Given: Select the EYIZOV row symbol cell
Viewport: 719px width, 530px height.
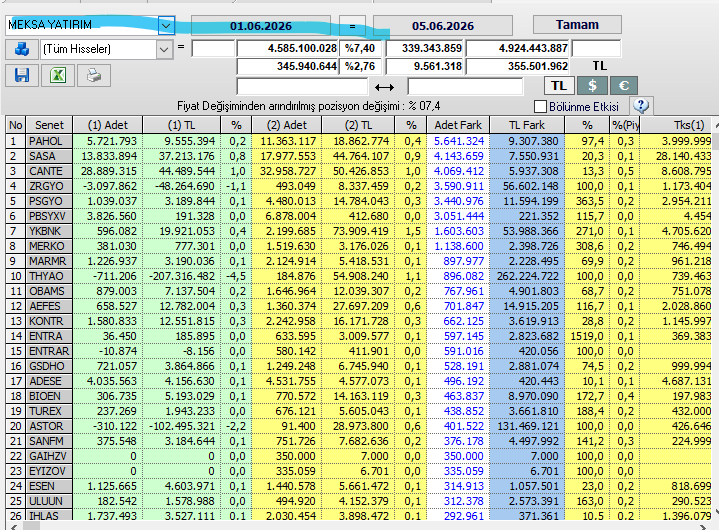Looking at the screenshot, I should (x=49, y=471).
